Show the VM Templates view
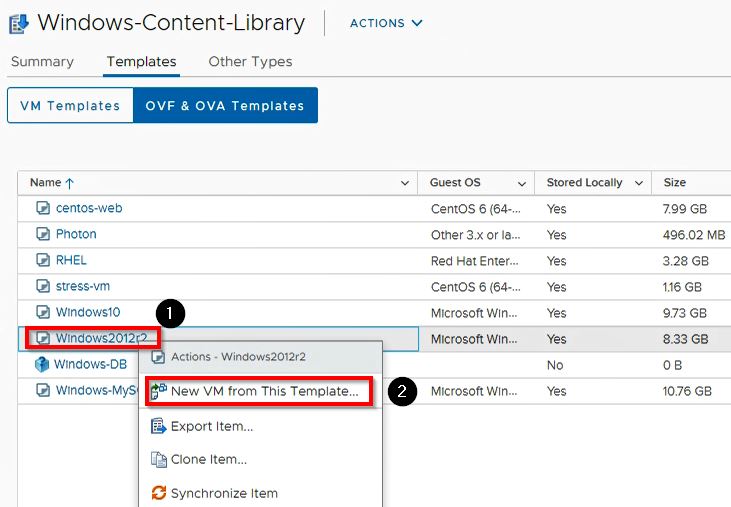Viewport: 731px width, 507px height. click(70, 106)
